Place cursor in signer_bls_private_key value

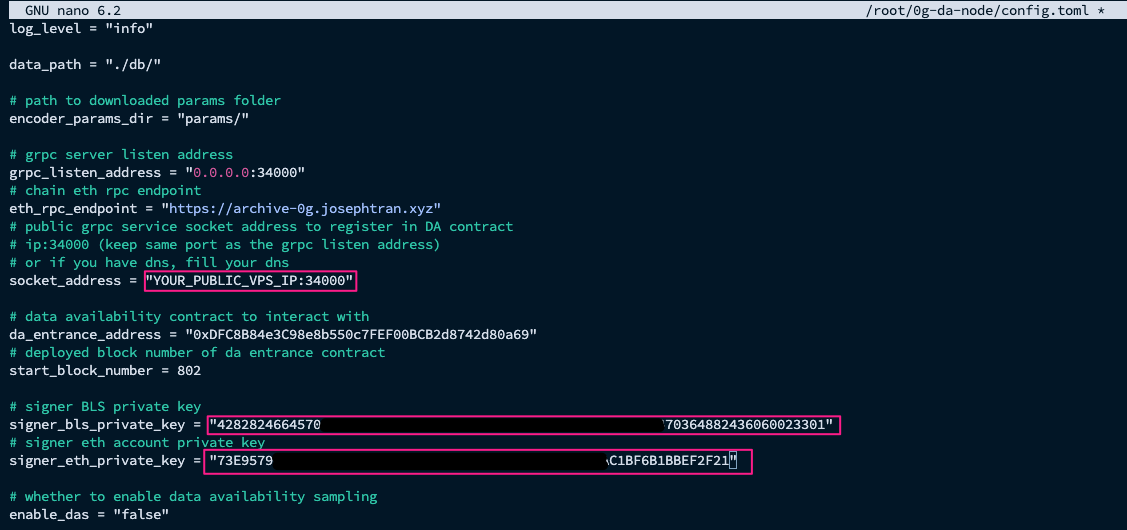click(524, 425)
